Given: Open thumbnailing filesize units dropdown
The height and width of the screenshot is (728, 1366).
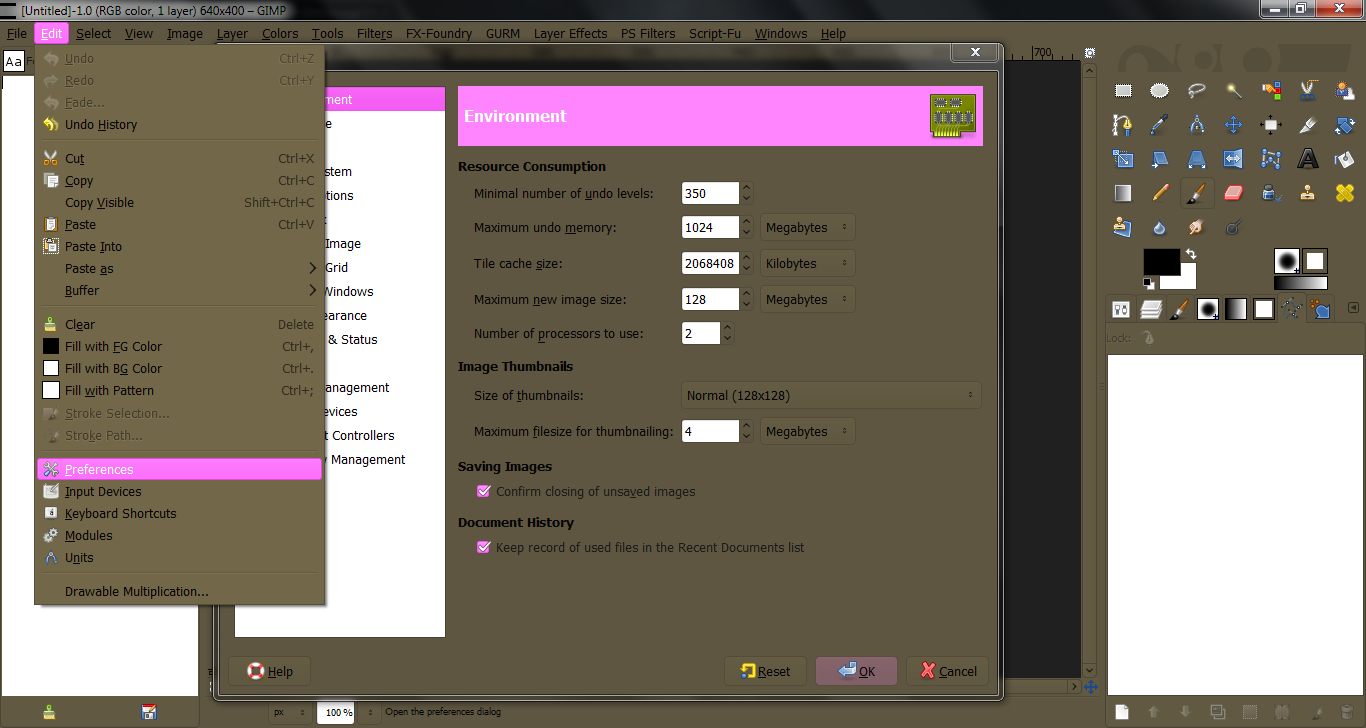Looking at the screenshot, I should tap(808, 431).
